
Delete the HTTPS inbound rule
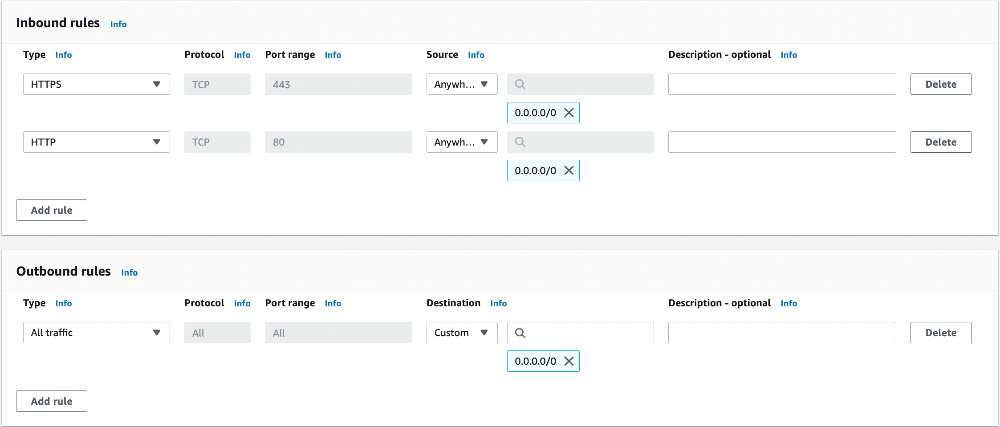[940, 85]
